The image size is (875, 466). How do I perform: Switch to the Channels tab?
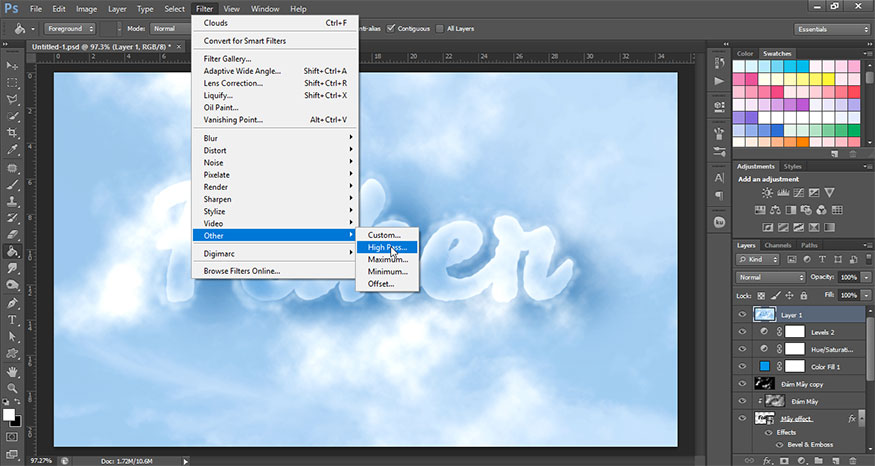click(778, 245)
